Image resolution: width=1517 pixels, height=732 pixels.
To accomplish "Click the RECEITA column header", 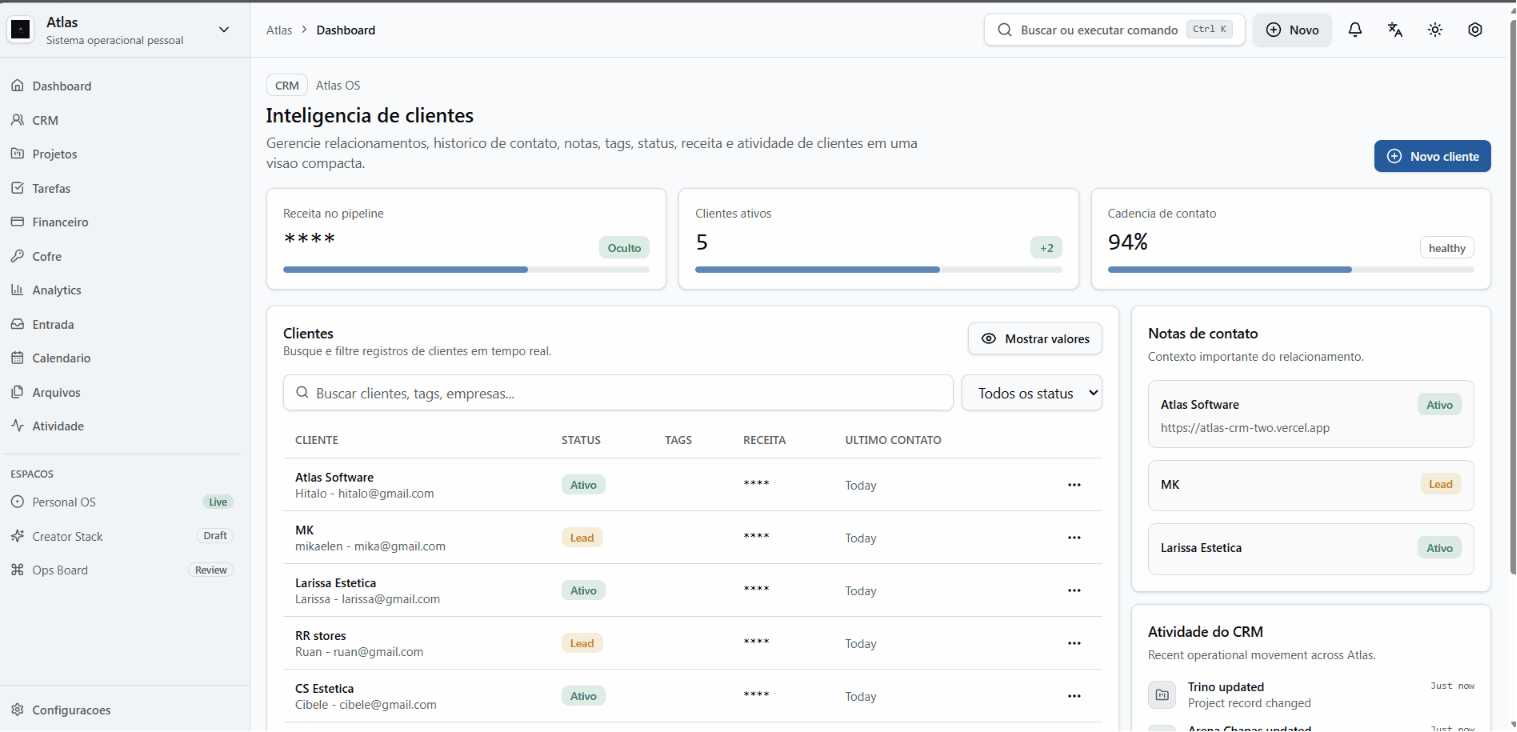I will tap(764, 440).
